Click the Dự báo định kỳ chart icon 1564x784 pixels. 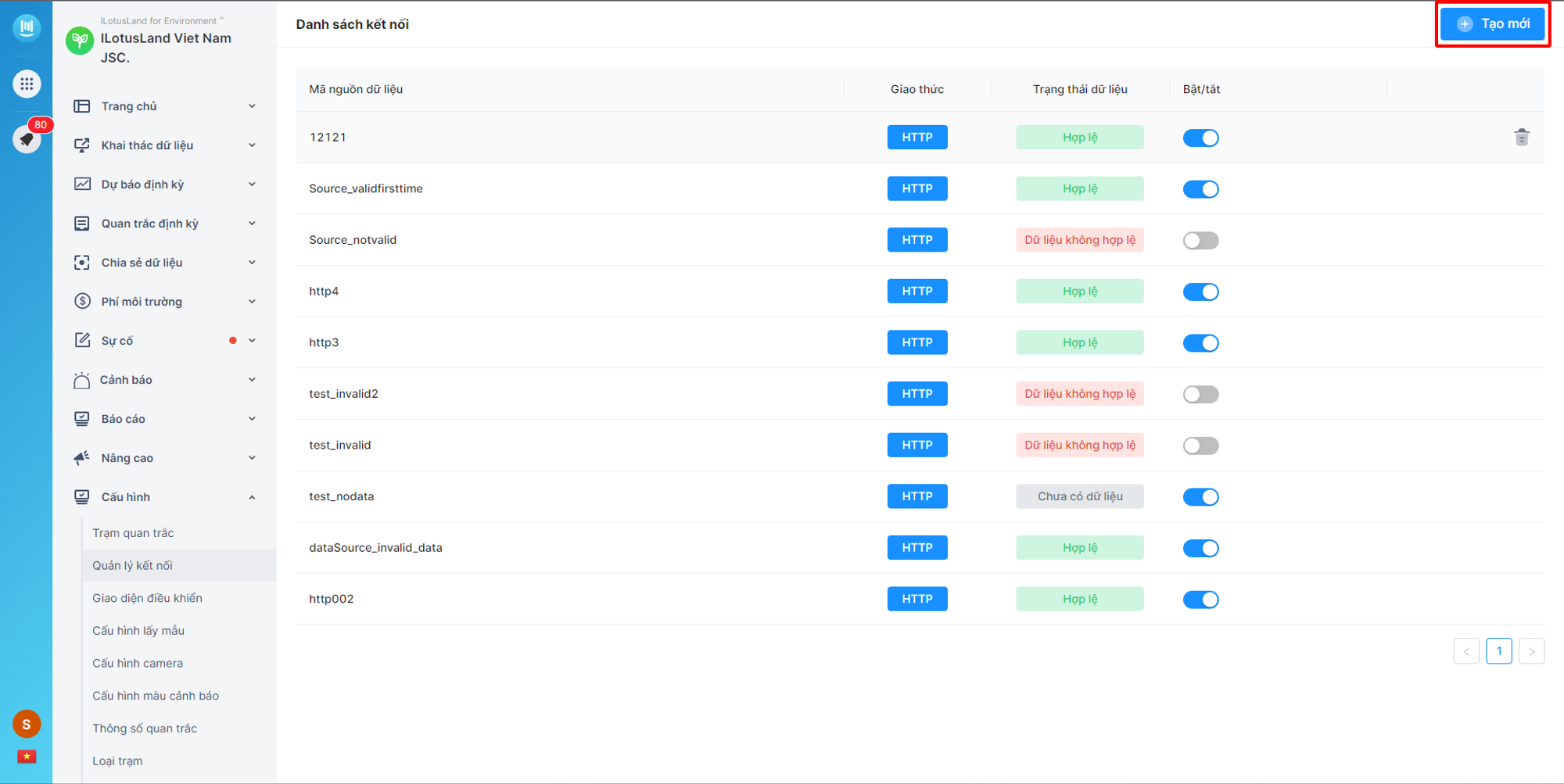click(x=82, y=184)
